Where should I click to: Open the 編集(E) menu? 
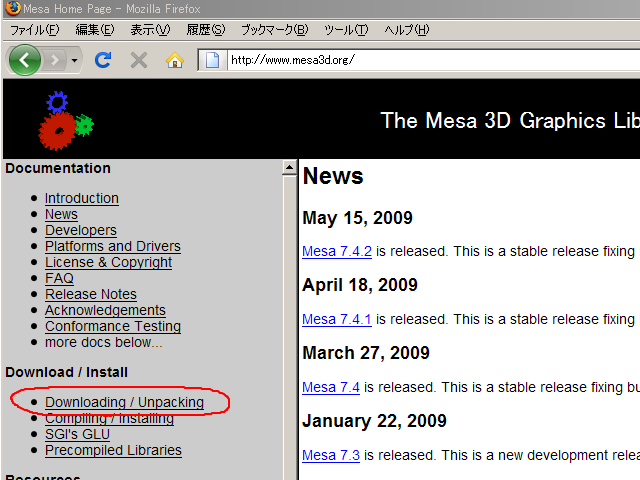[95, 30]
